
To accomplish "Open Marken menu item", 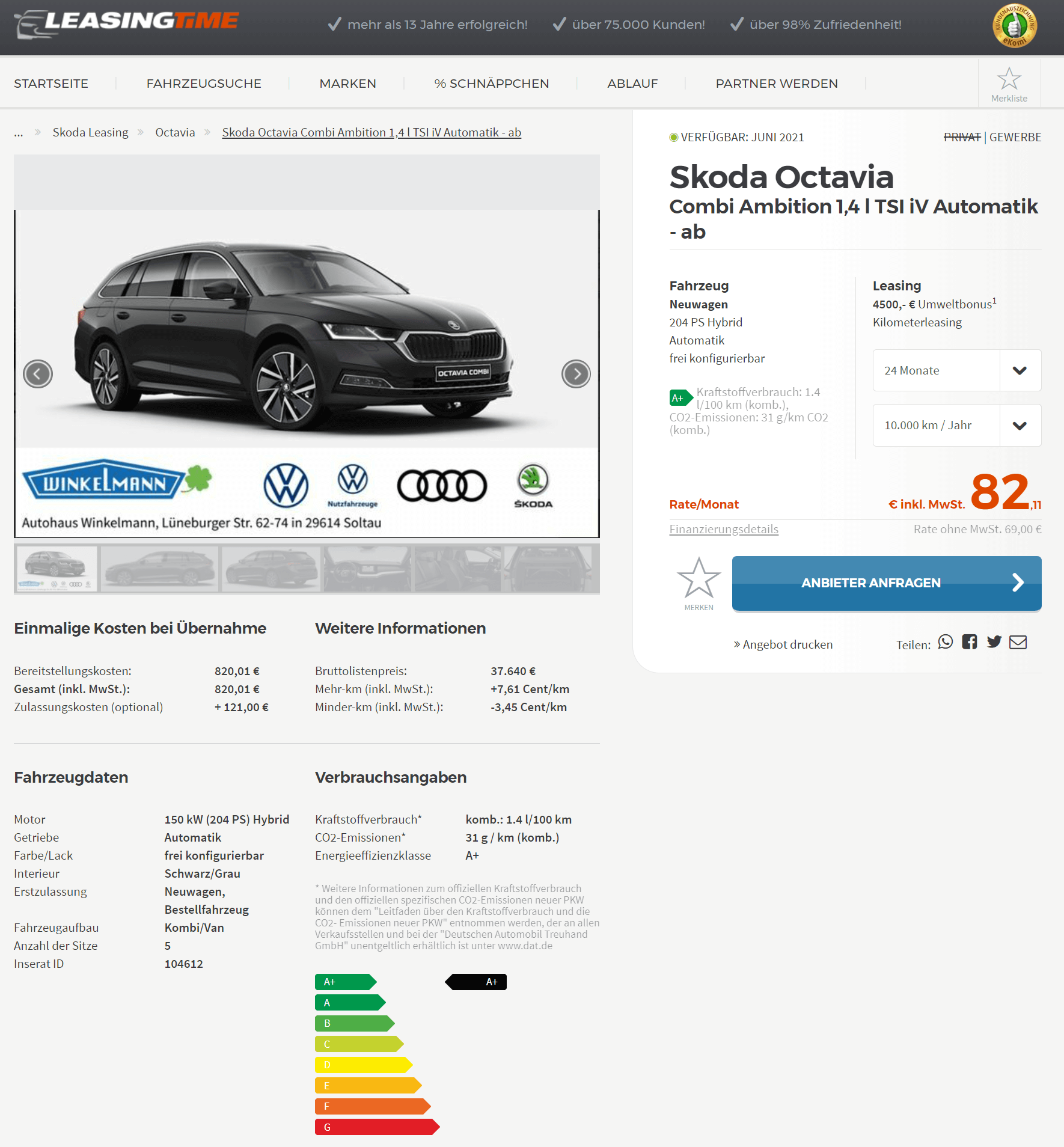I will tap(347, 84).
